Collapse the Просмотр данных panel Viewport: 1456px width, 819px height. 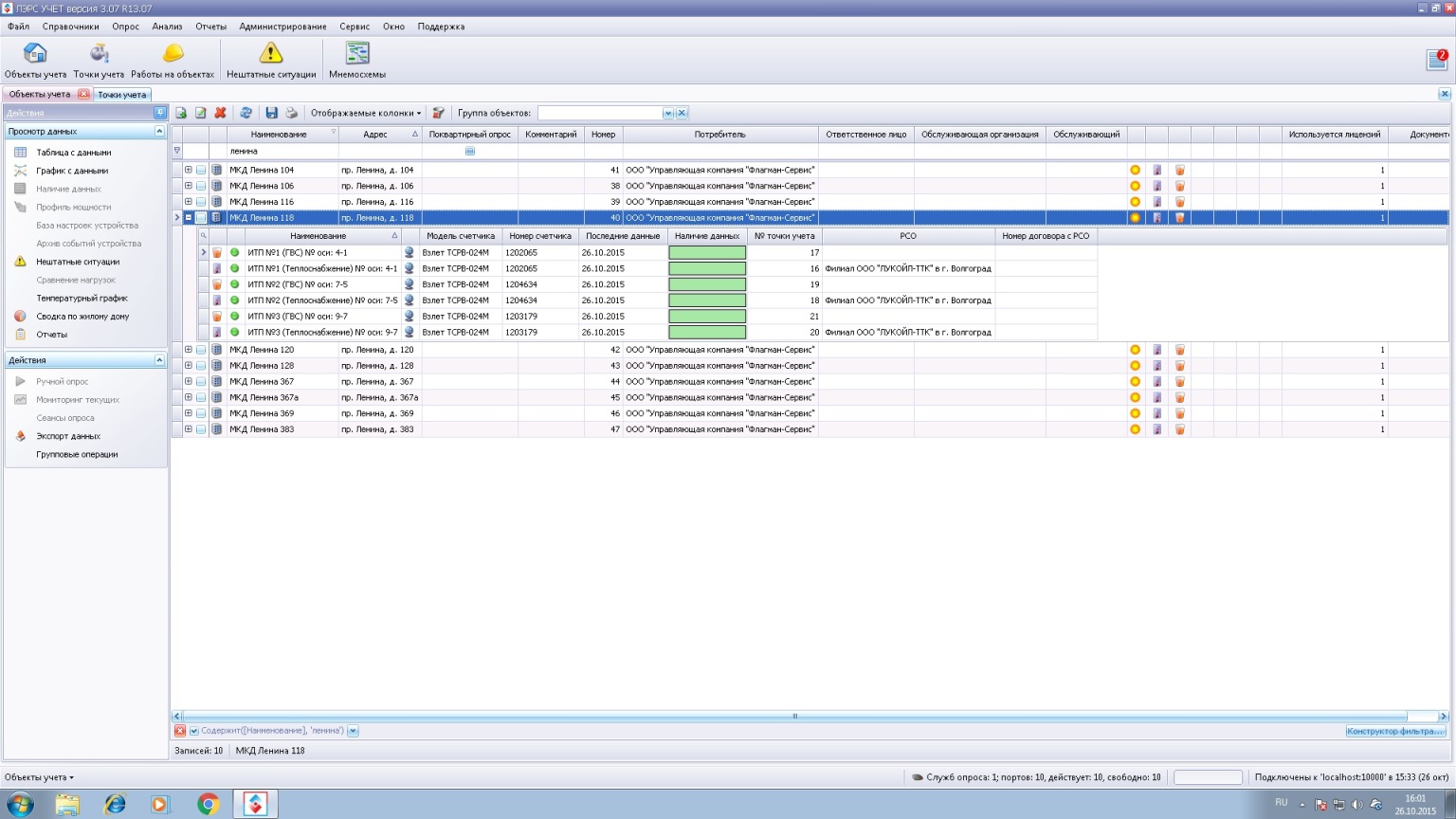159,132
